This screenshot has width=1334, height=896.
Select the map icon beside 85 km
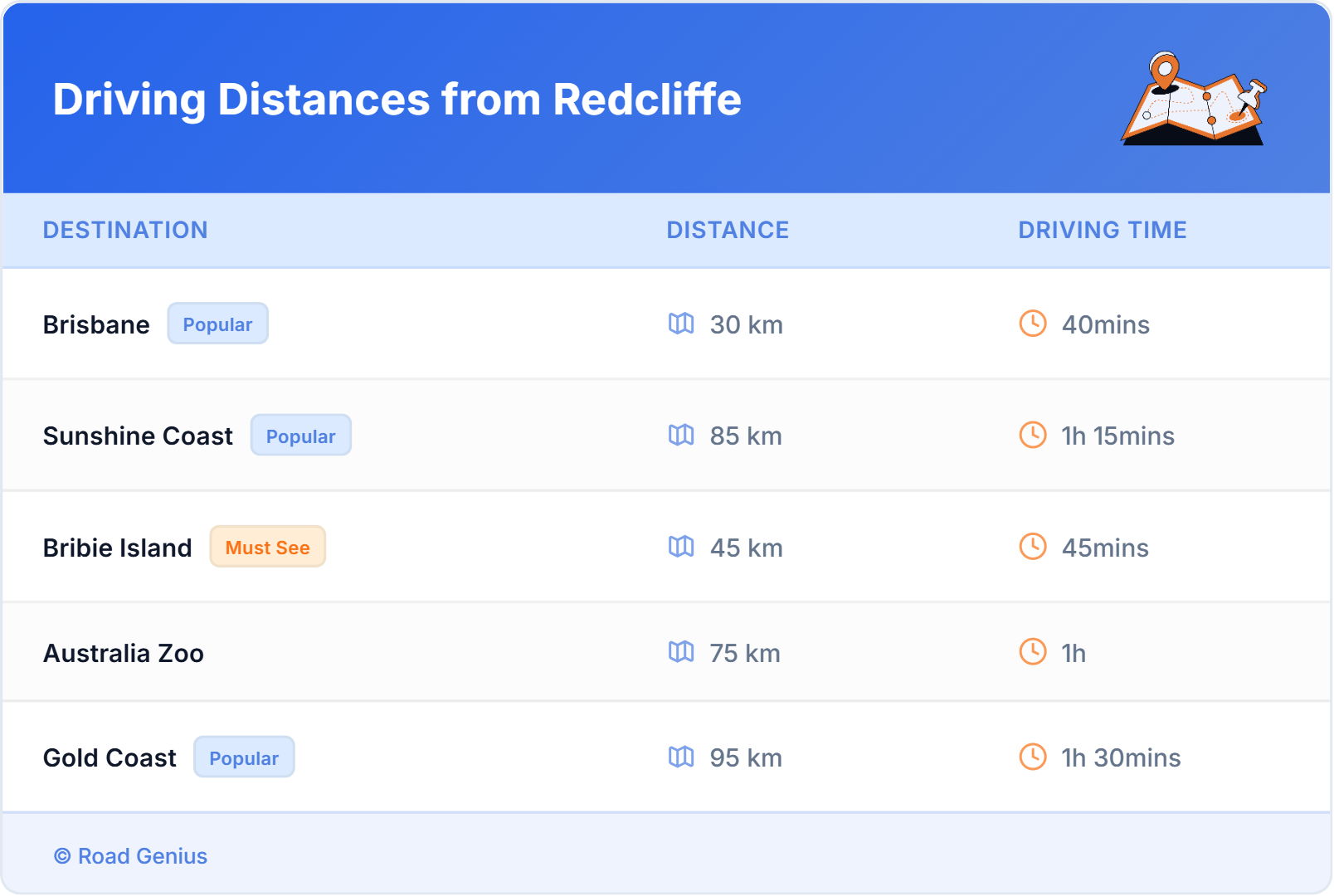682,436
